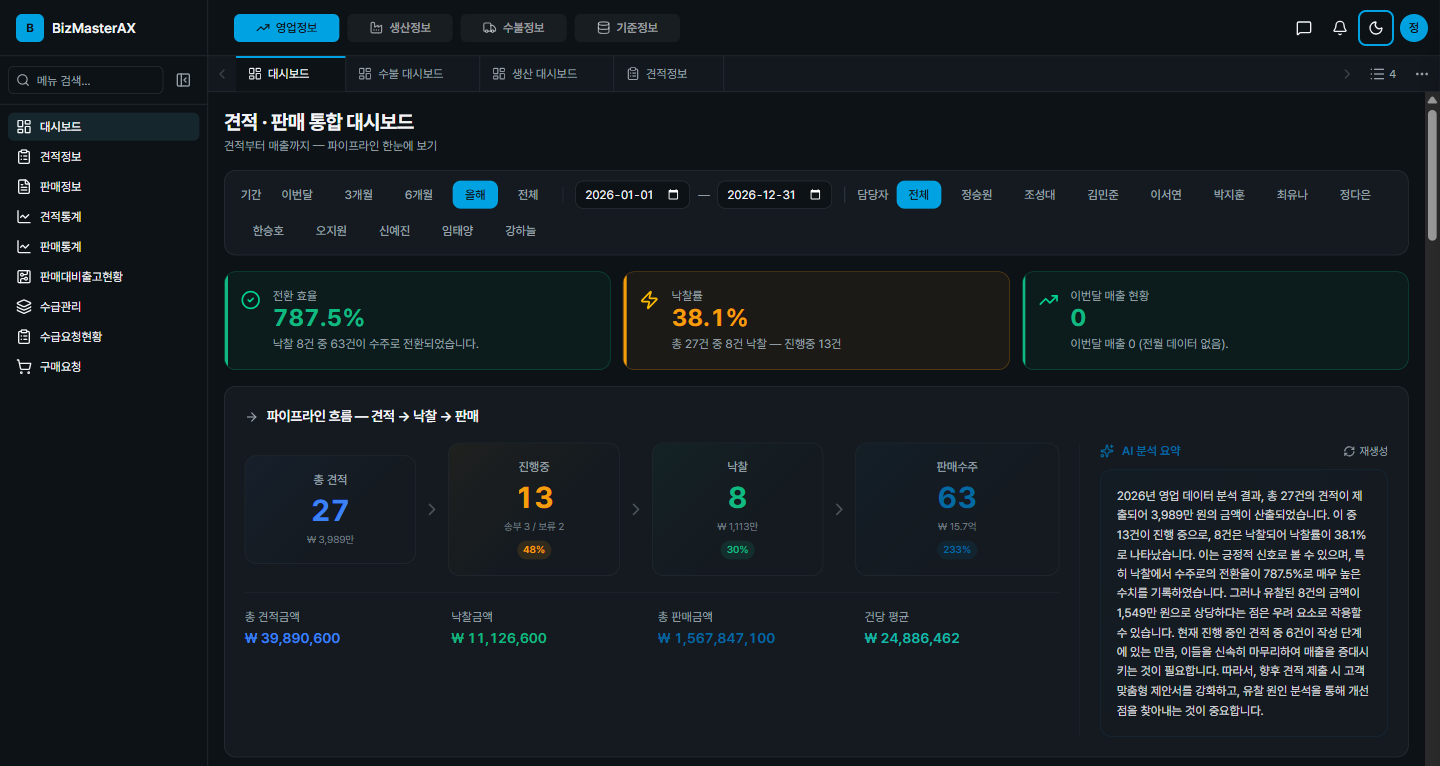Viewport: 1440px width, 766px height.
Task: Focus the 메뉴 검색 search field
Action: tap(85, 80)
